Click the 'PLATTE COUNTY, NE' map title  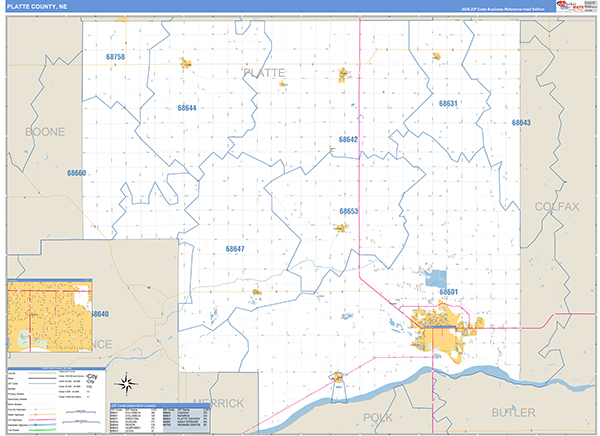[37, 7]
